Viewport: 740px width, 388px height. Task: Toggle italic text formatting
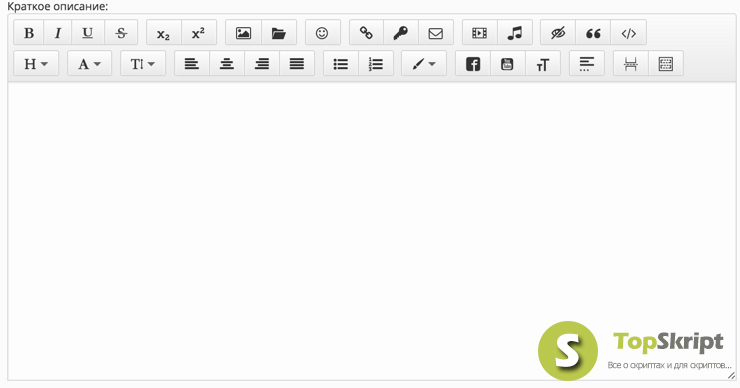click(x=58, y=33)
